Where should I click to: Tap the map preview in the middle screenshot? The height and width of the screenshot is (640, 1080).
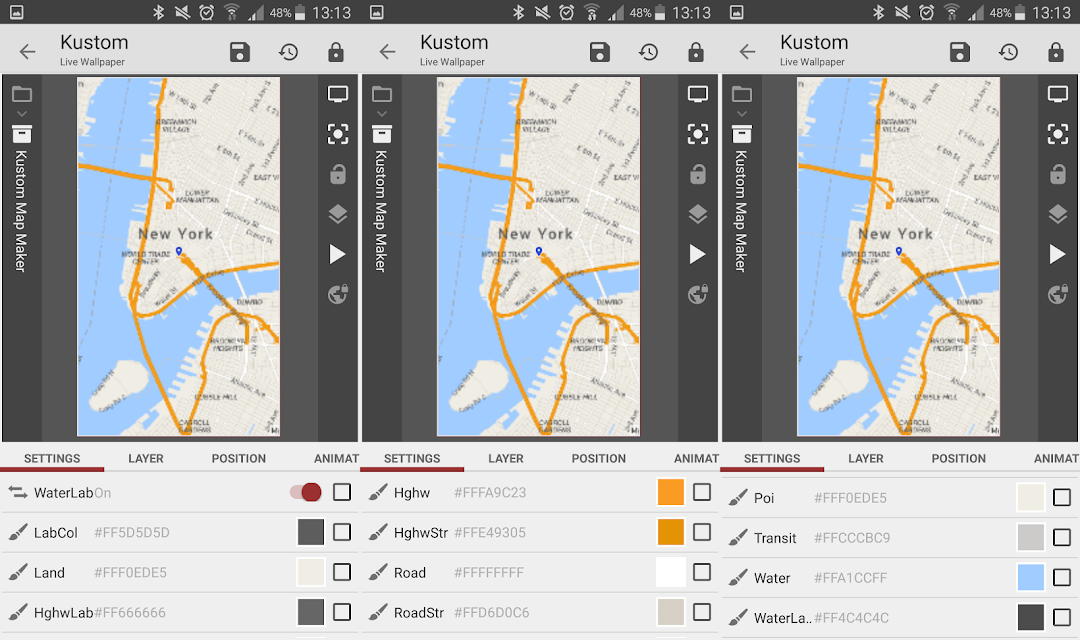coord(539,256)
